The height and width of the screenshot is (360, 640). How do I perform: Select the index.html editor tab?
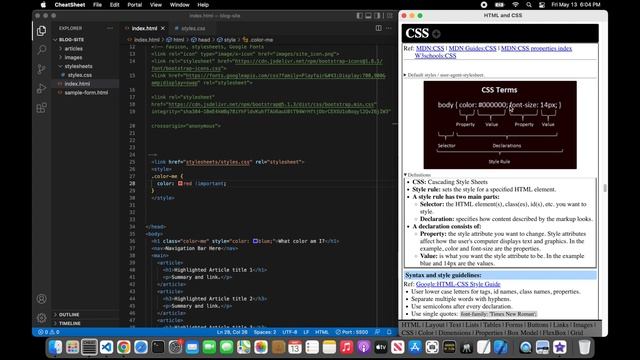(144, 28)
